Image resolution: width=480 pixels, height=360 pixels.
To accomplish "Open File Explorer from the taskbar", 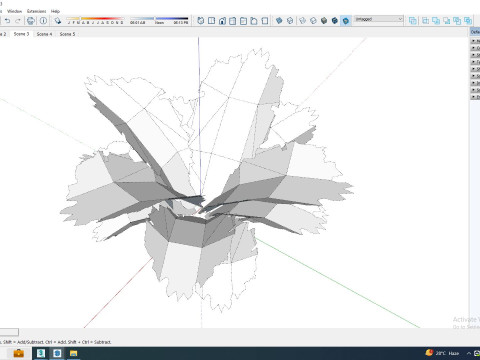I will 73,353.
